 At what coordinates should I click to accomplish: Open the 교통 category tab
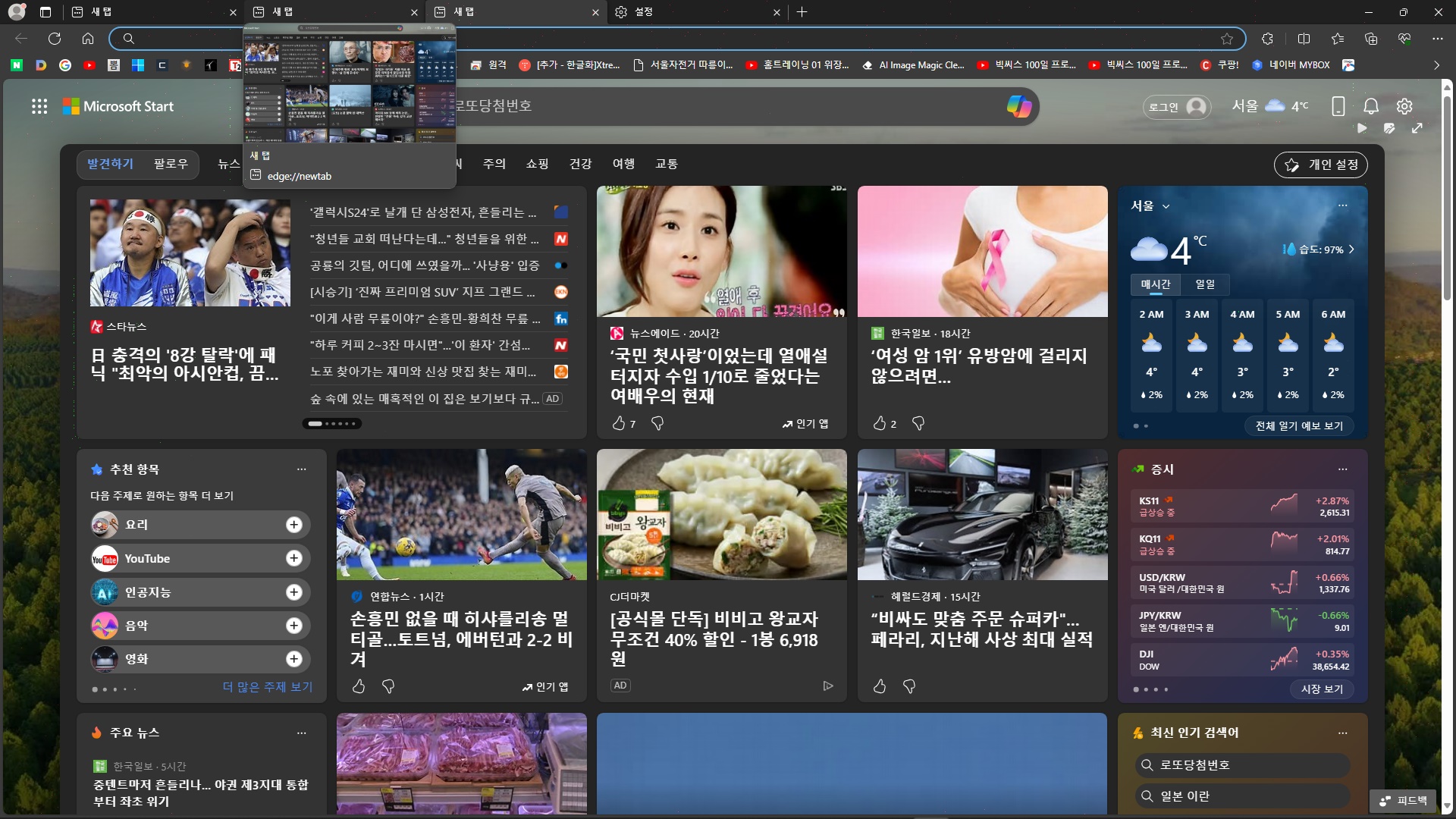667,164
